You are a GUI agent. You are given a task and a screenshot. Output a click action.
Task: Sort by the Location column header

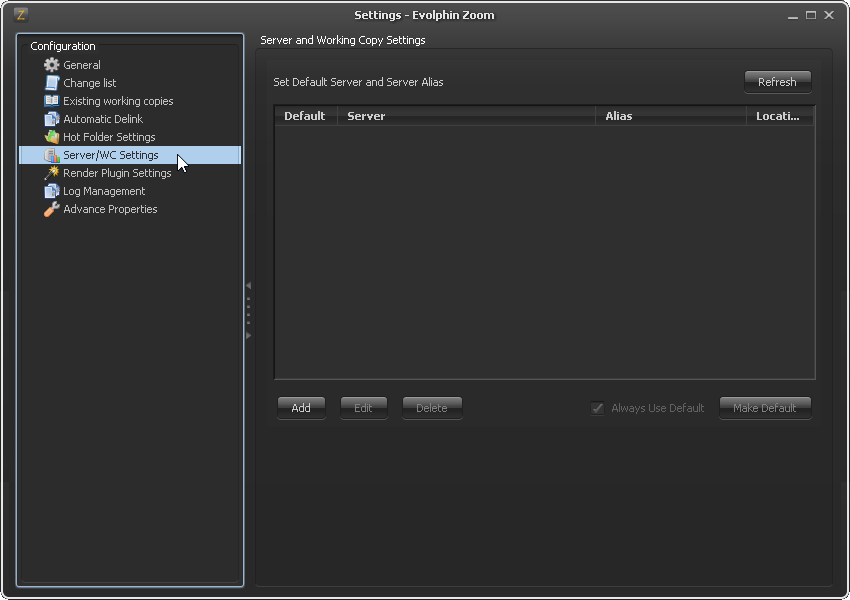point(780,116)
